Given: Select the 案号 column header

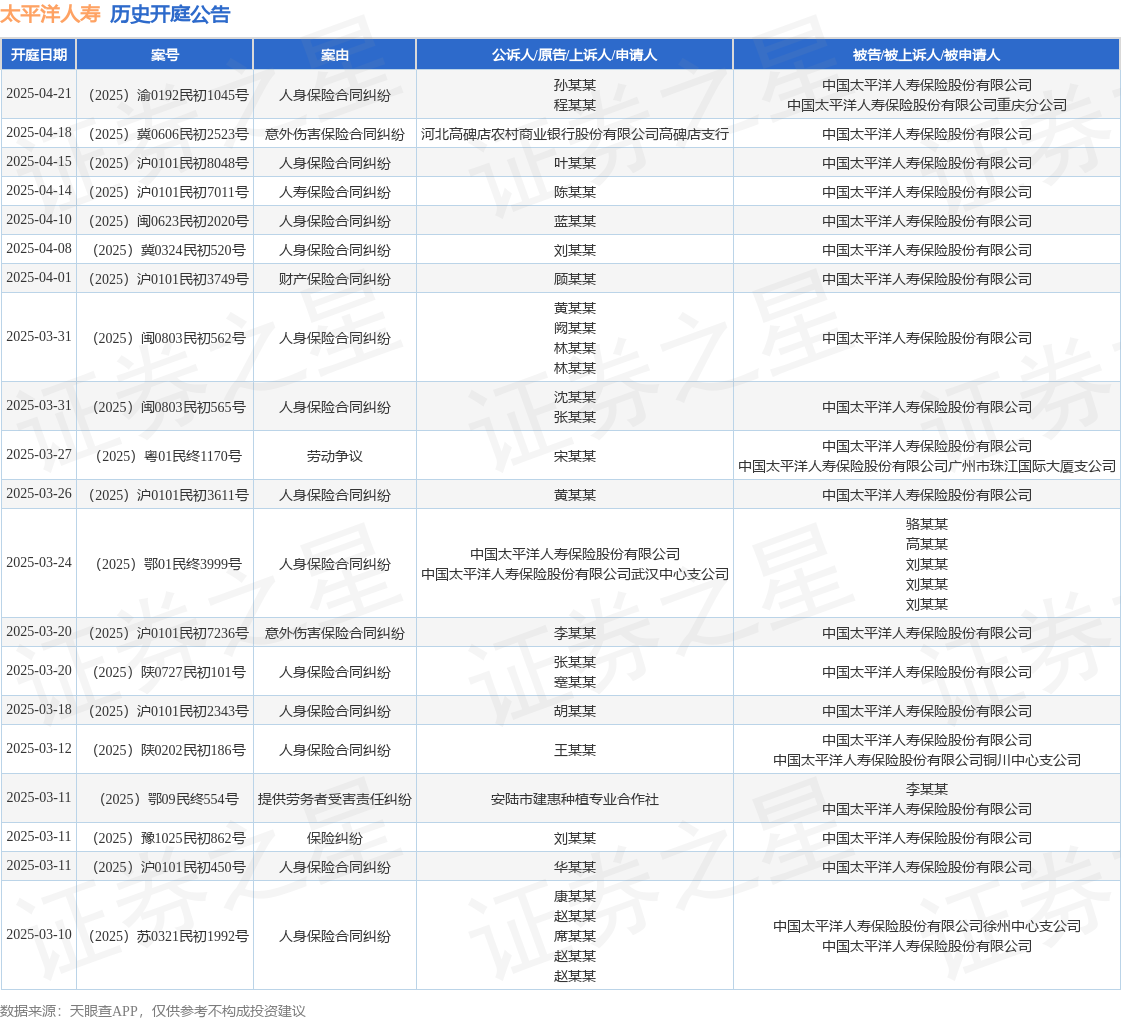Looking at the screenshot, I should pos(164,55).
